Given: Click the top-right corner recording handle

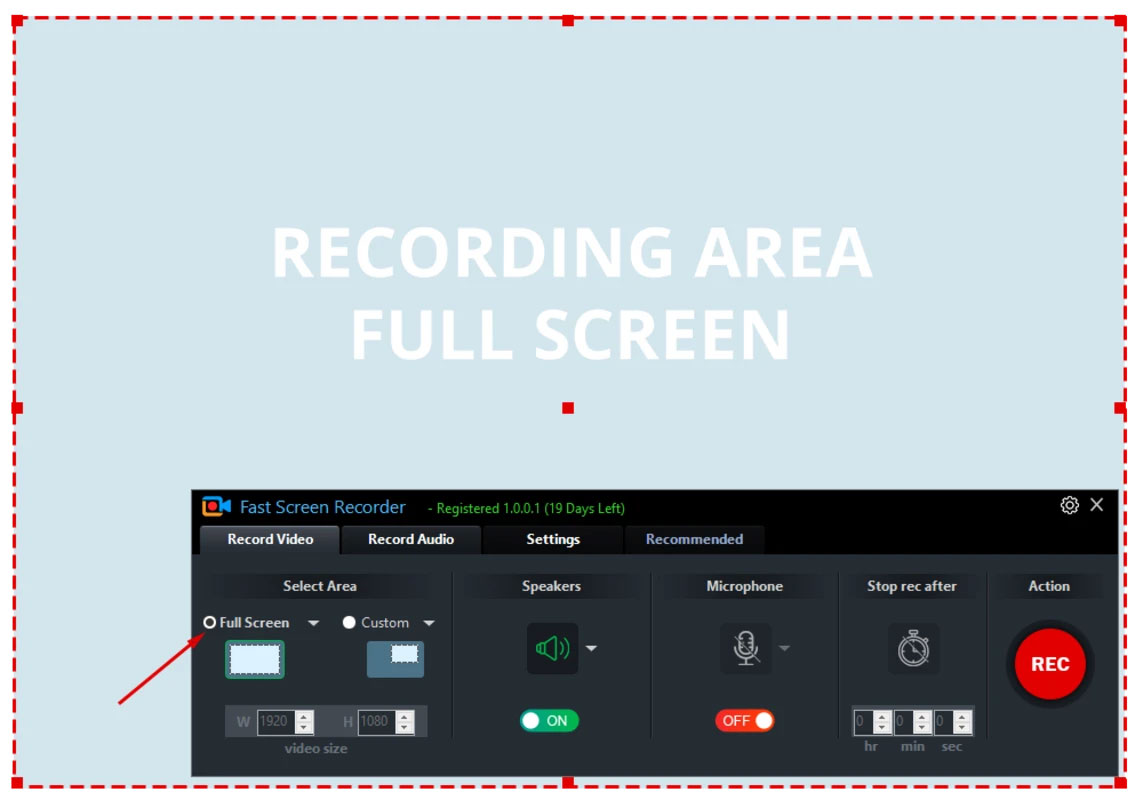Looking at the screenshot, I should [1120, 20].
